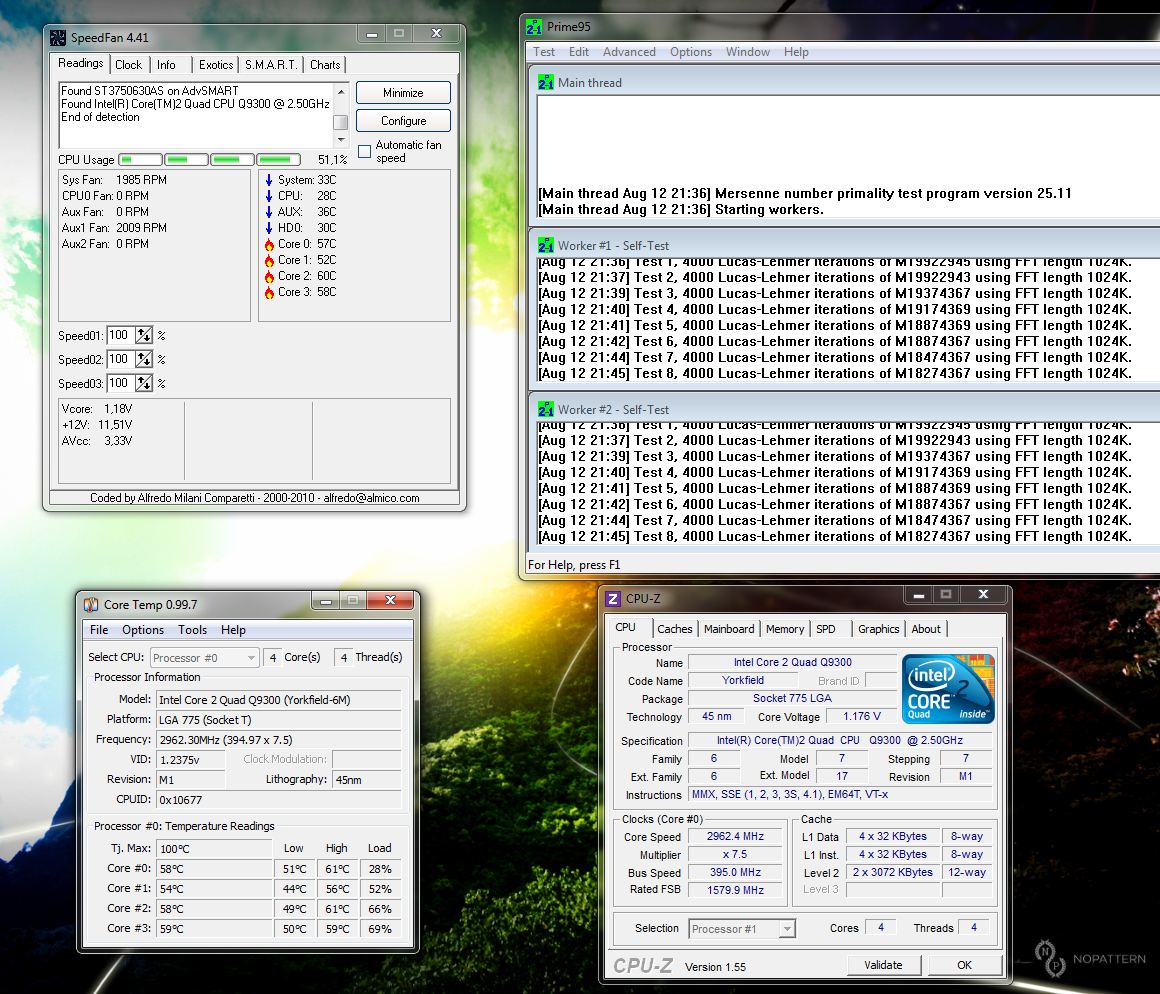Open the Help menu in Core Temp

(x=233, y=630)
